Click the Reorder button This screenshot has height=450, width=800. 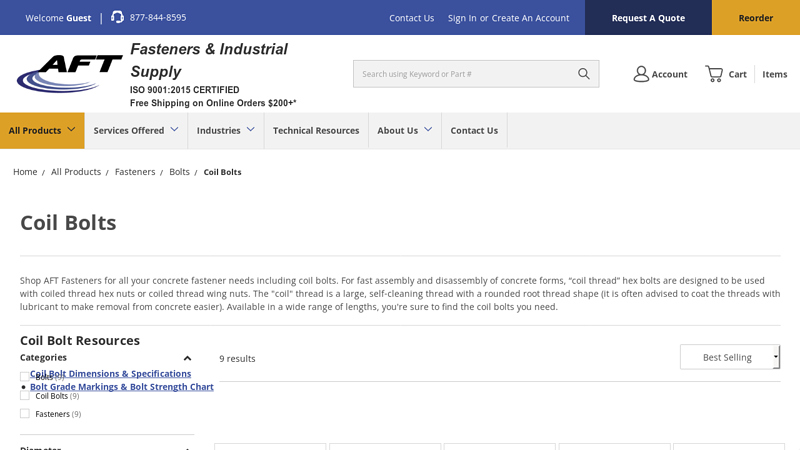pos(755,18)
